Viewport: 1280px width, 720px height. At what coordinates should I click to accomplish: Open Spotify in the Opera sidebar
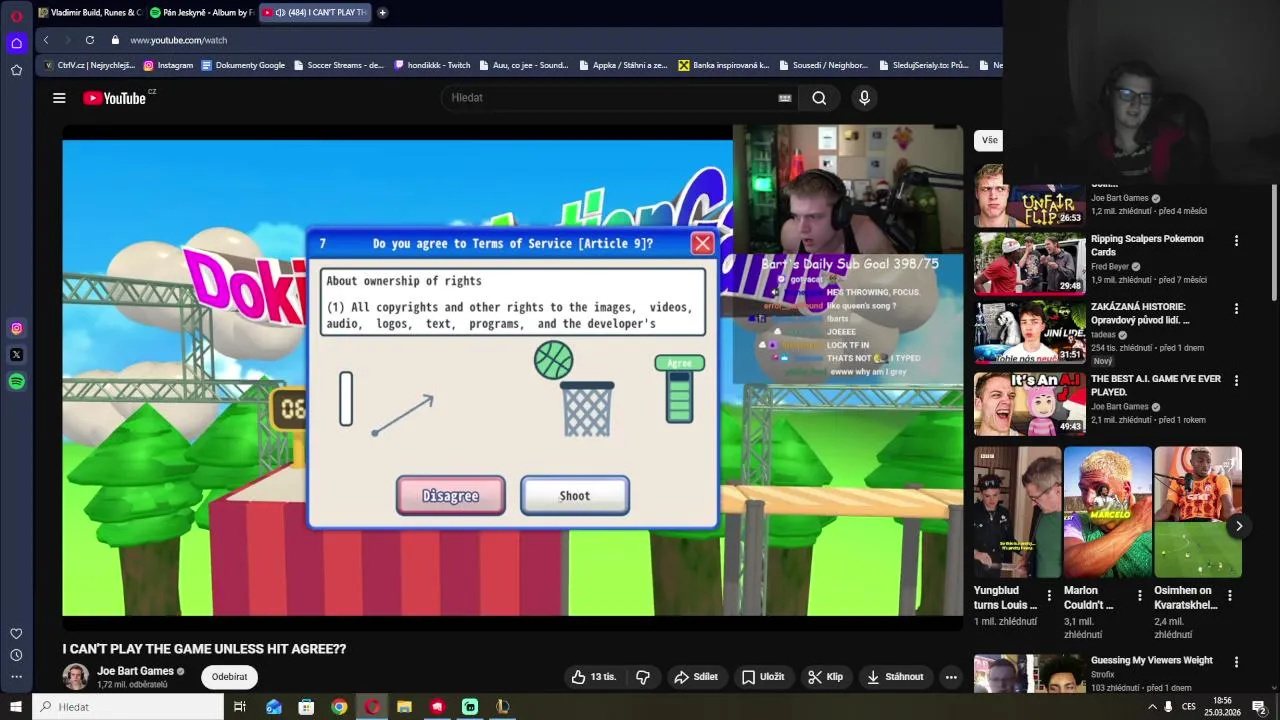(x=16, y=381)
